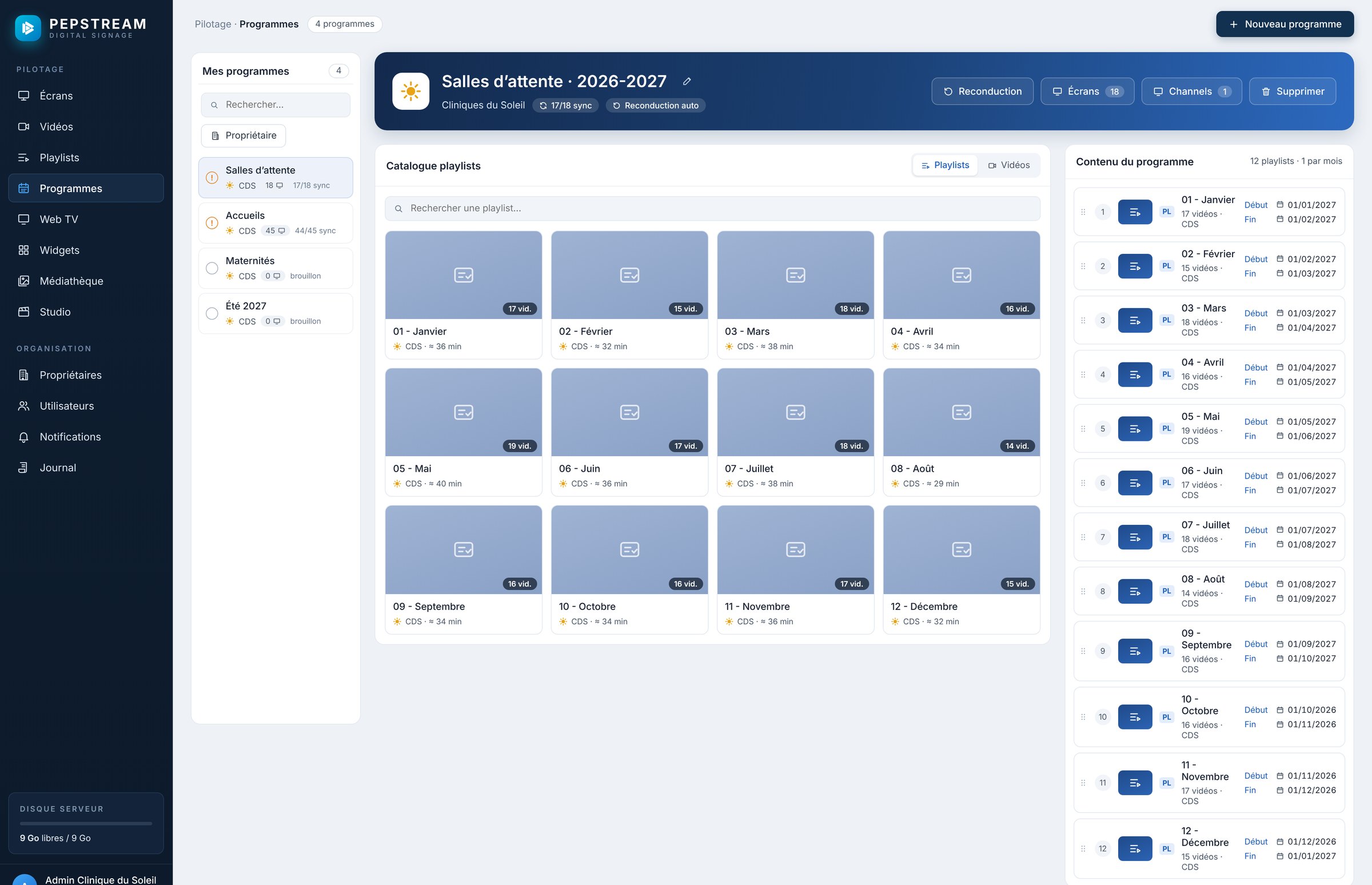
Task: Click the 17/18 sync badge in header
Action: (x=565, y=106)
